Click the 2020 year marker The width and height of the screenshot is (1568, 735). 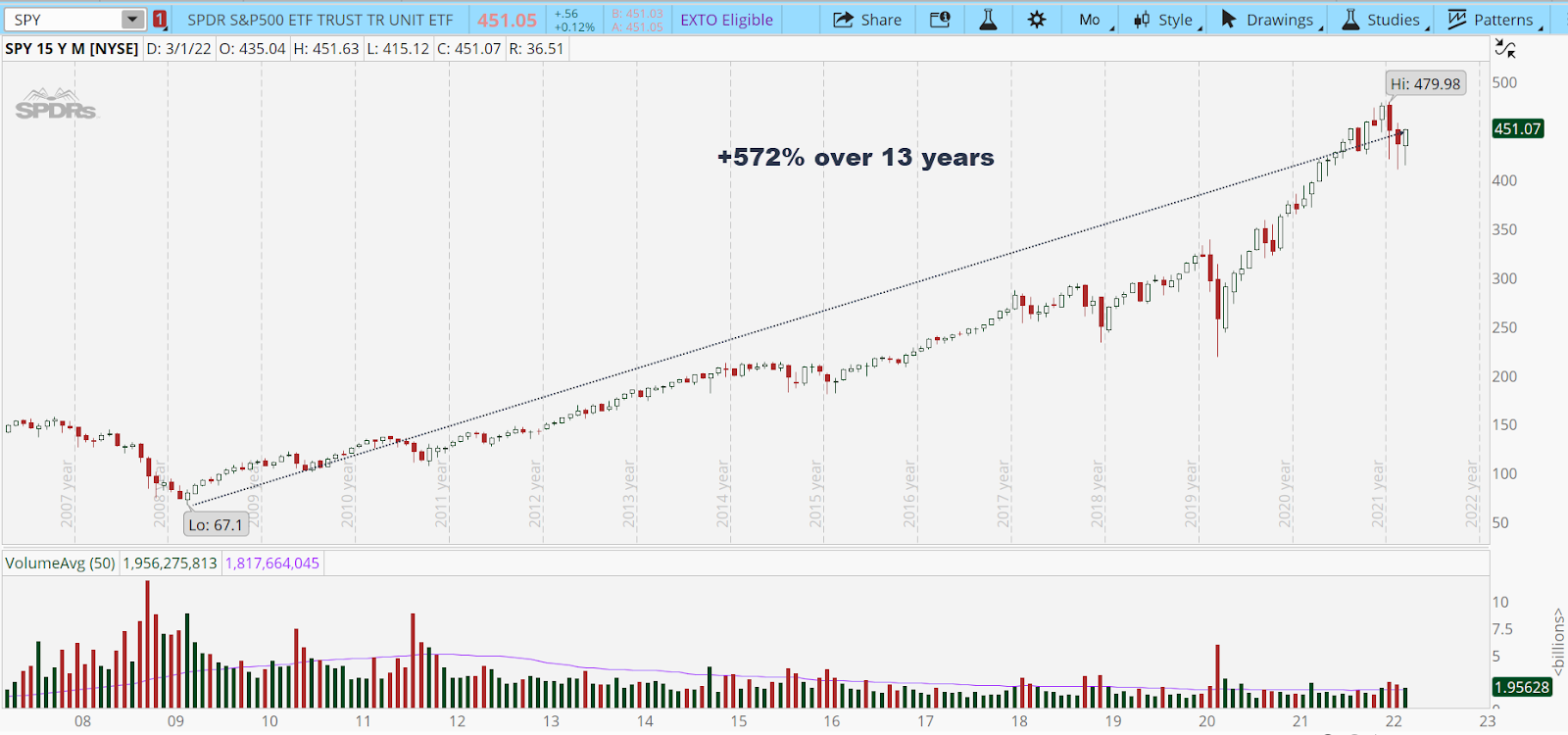[1285, 494]
